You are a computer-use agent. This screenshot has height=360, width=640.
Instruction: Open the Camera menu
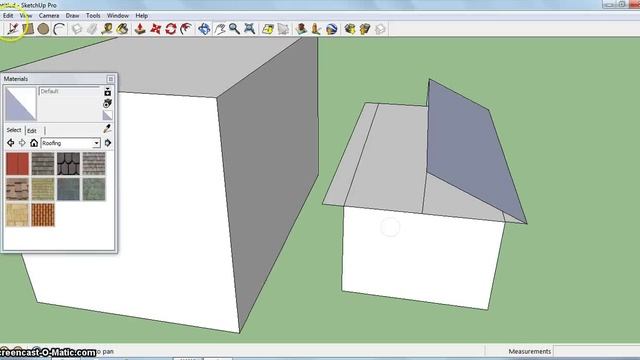click(49, 16)
